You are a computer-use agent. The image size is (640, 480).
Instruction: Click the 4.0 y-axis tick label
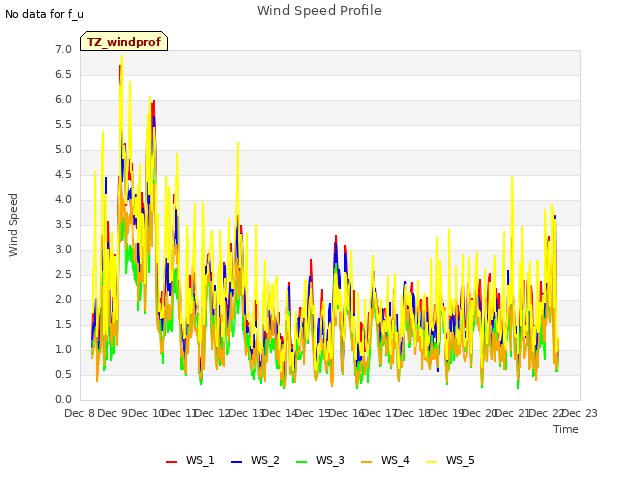[x=63, y=200]
